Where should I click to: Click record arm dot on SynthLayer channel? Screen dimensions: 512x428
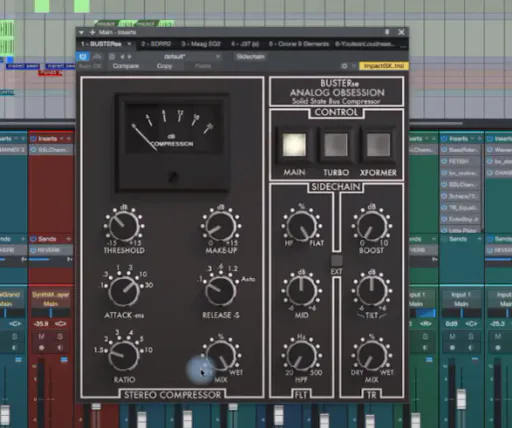[42, 348]
